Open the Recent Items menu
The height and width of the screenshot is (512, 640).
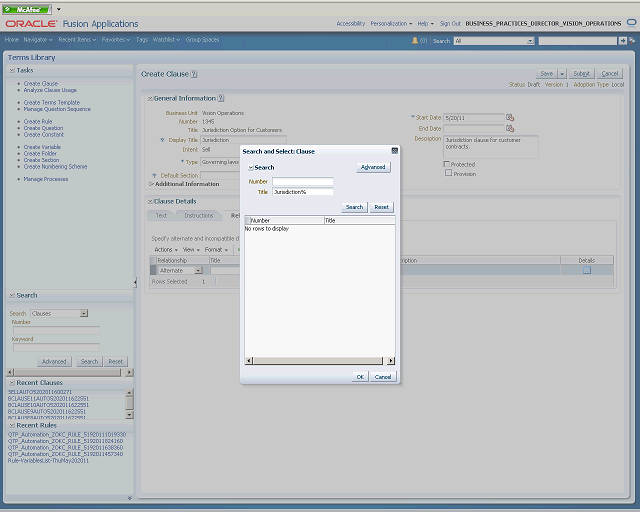point(77,40)
